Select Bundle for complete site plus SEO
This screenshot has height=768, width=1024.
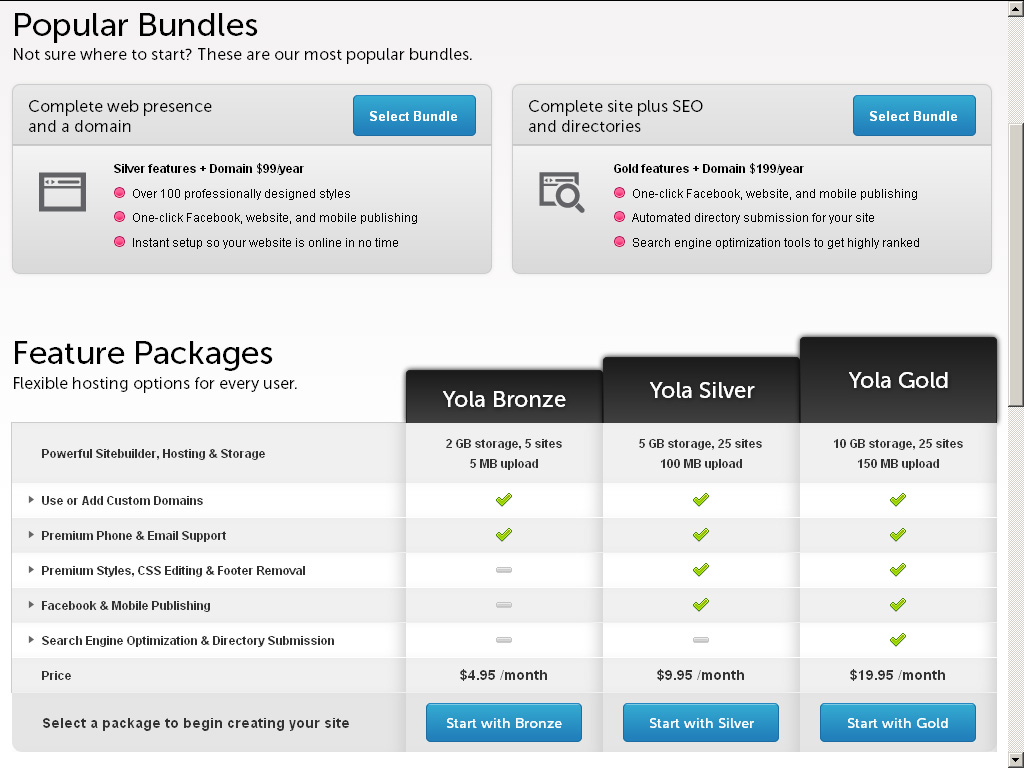914,116
